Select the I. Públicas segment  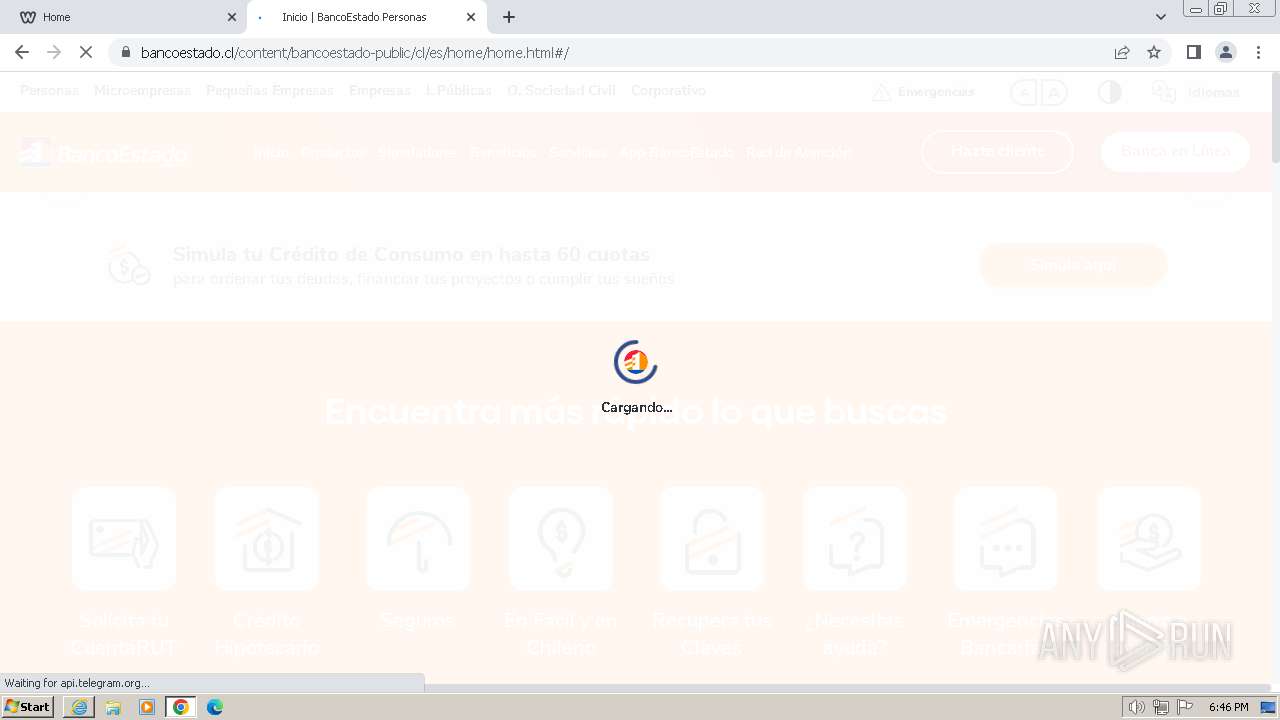459,91
